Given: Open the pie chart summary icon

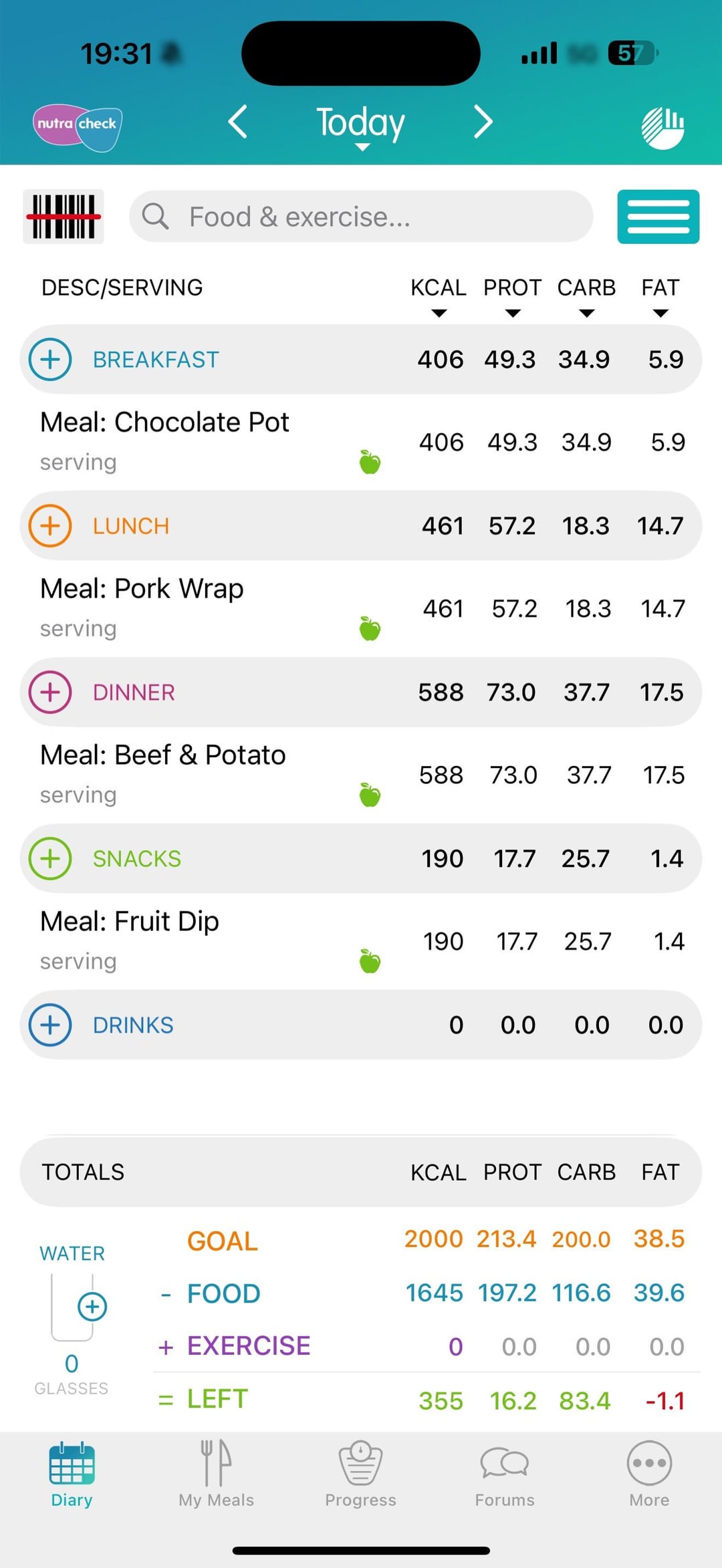Looking at the screenshot, I should click(663, 127).
